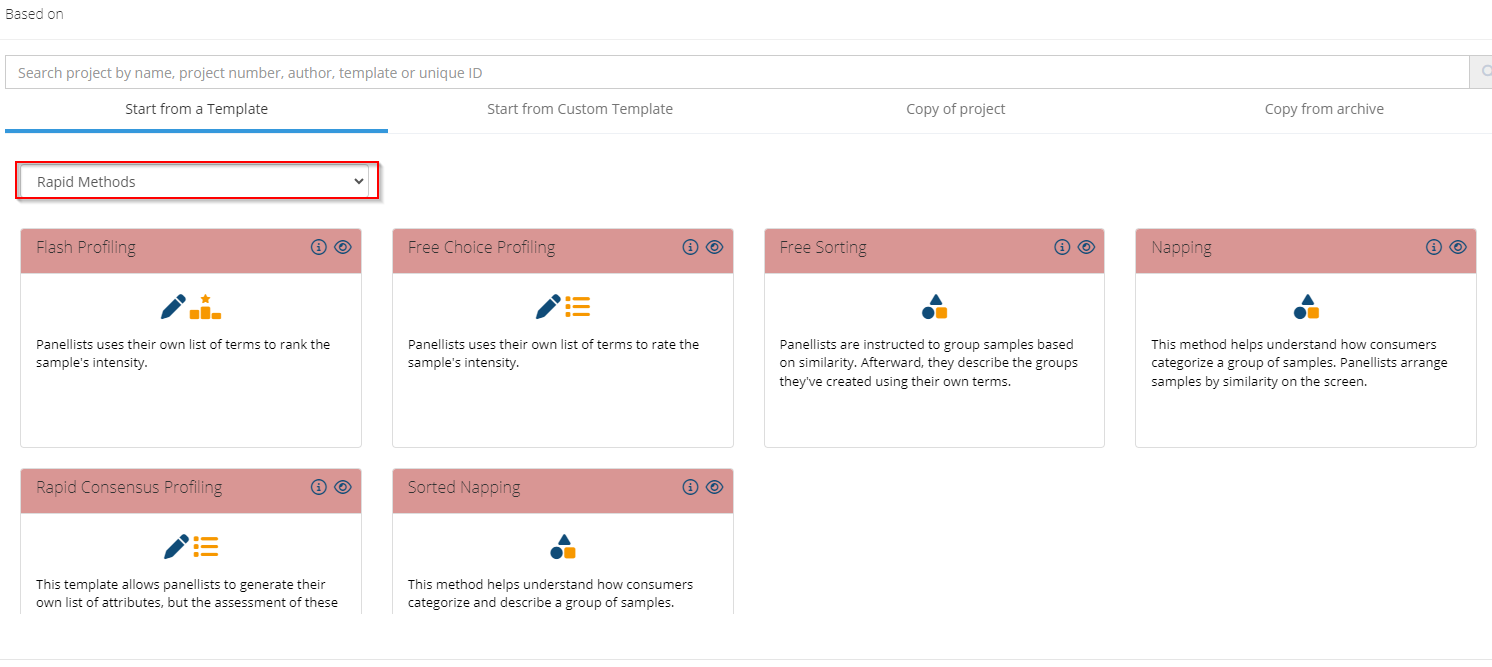The height and width of the screenshot is (667, 1492).
Task: Preview Napping template with eye icon
Action: click(x=1457, y=247)
